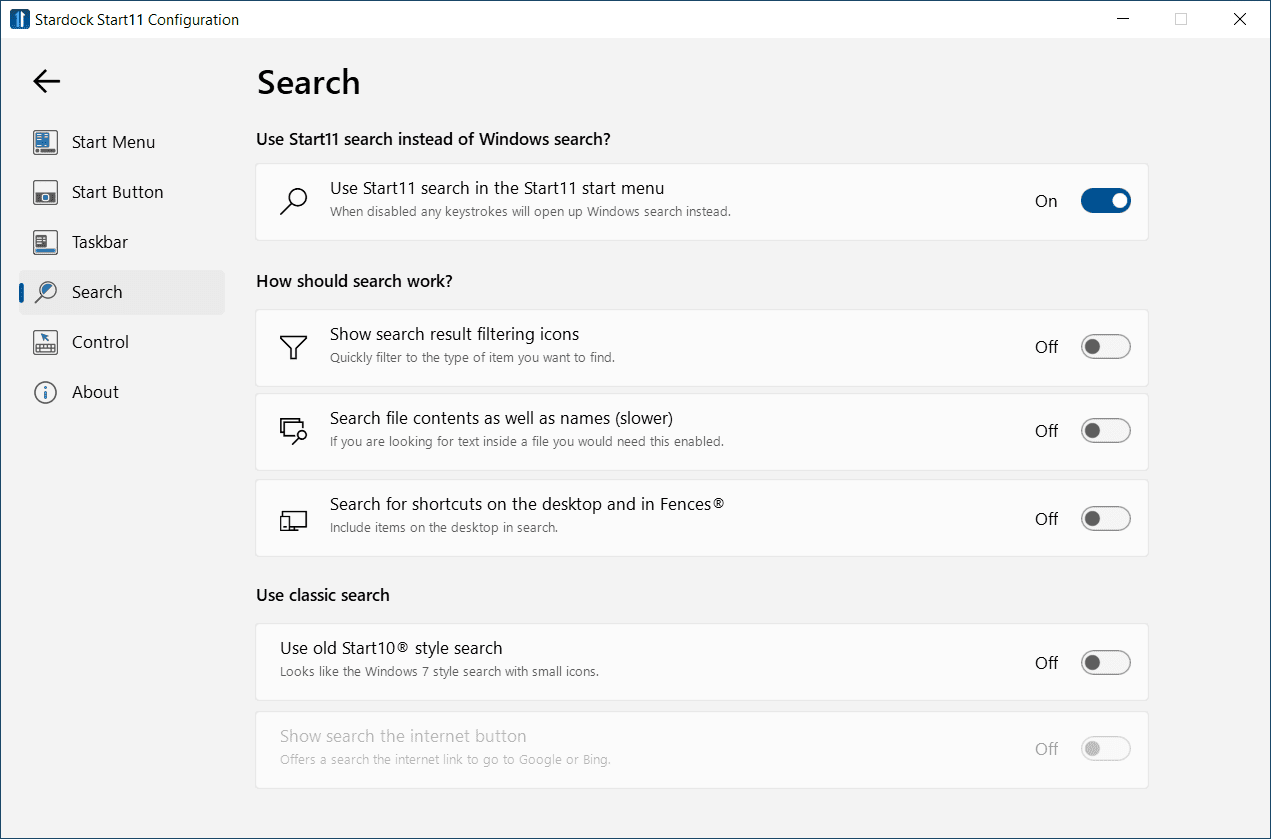Click the file contents search icon
1271x839 pixels.
[x=293, y=431]
